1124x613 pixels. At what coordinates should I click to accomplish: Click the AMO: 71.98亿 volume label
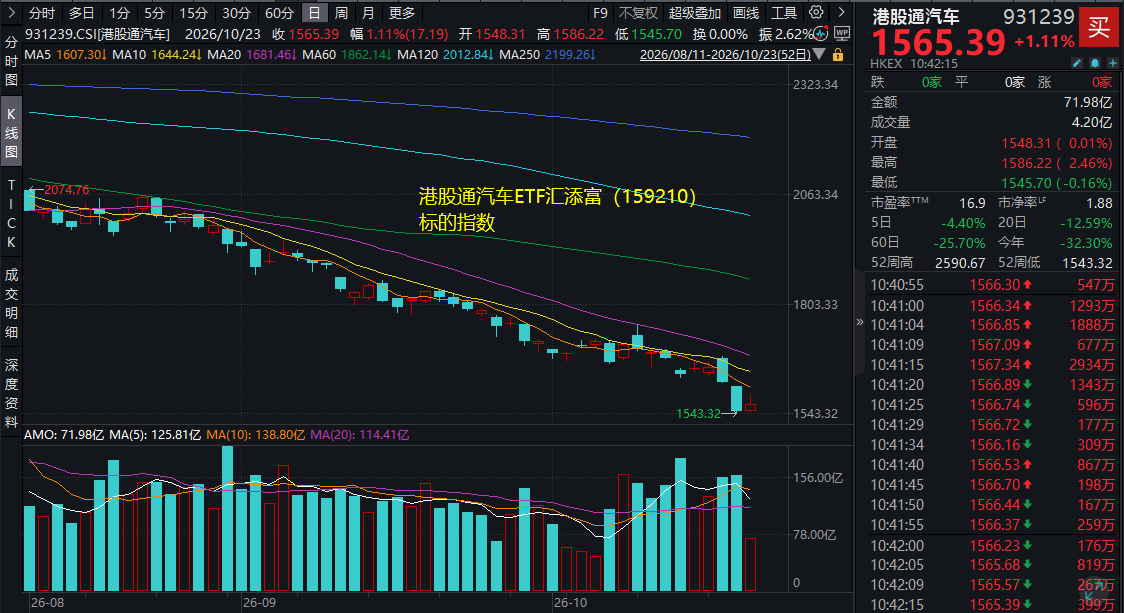(64, 434)
